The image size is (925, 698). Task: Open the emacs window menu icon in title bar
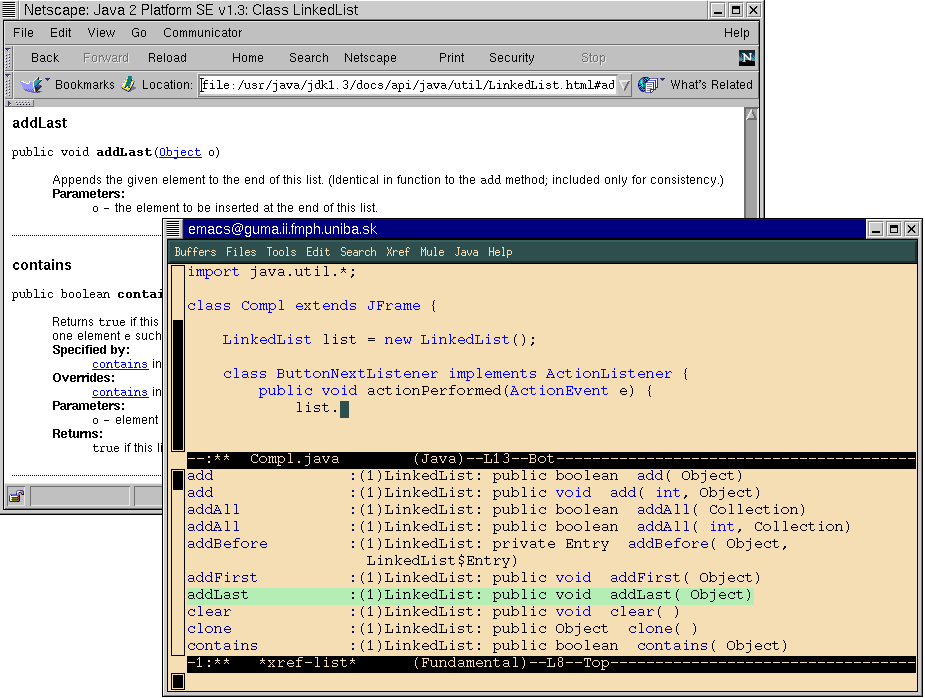point(173,229)
